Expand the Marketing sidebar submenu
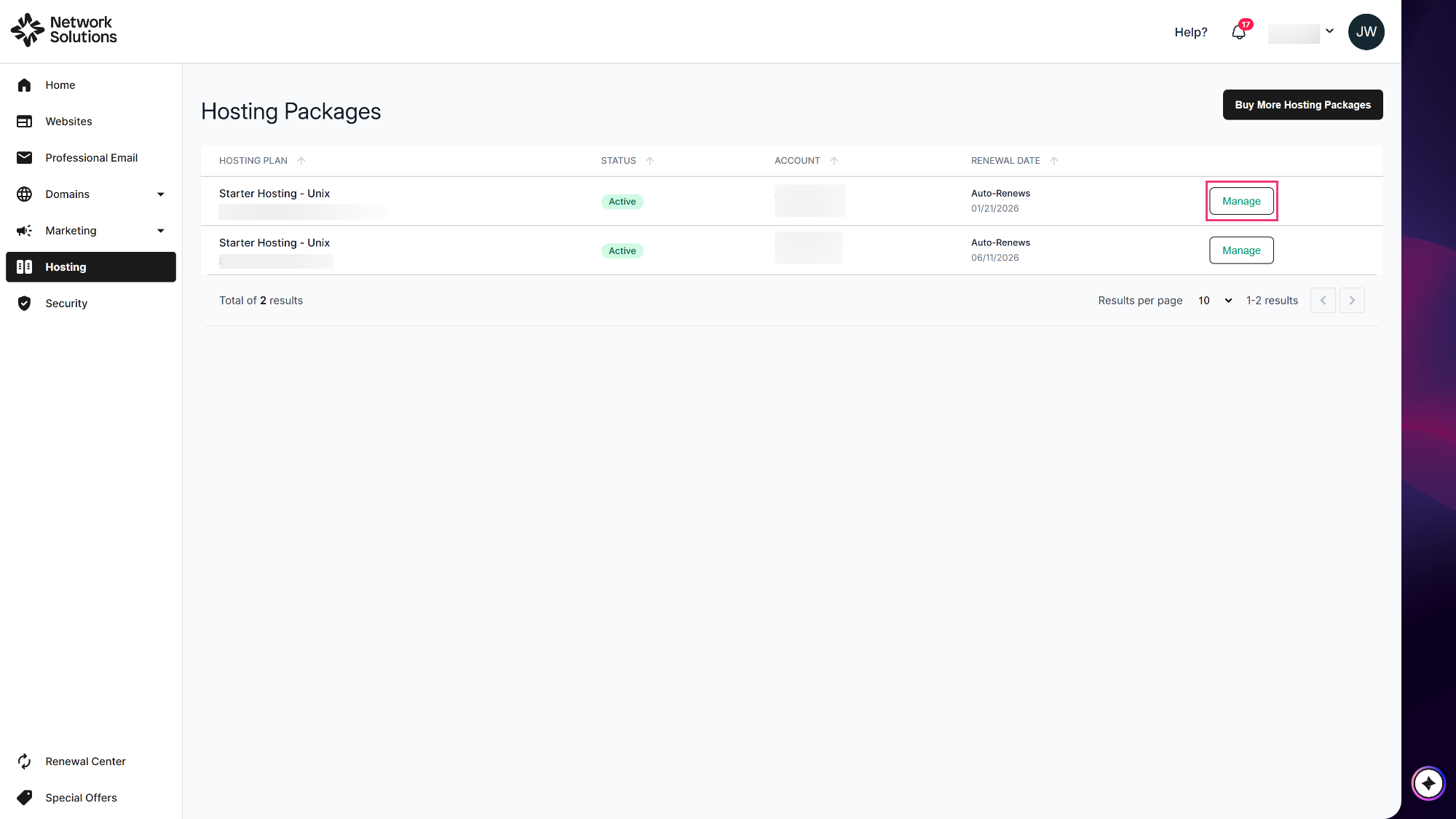 (x=161, y=231)
